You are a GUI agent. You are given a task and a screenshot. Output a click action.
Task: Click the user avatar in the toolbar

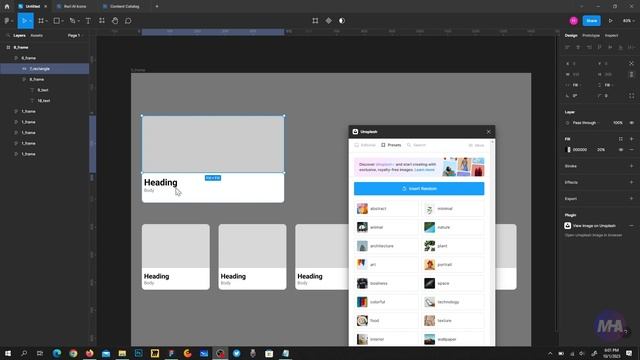(573, 21)
